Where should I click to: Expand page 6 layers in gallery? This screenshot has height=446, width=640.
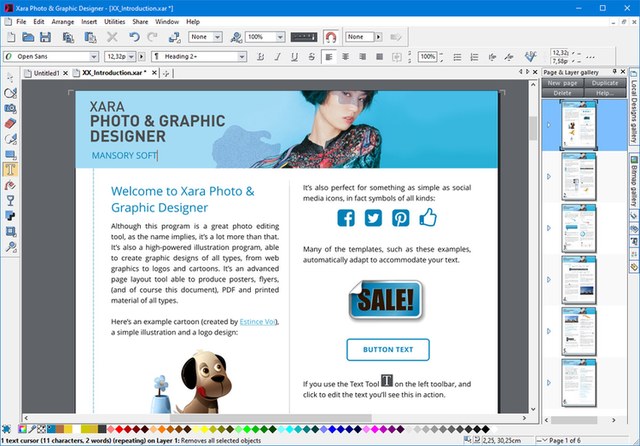coord(549,382)
